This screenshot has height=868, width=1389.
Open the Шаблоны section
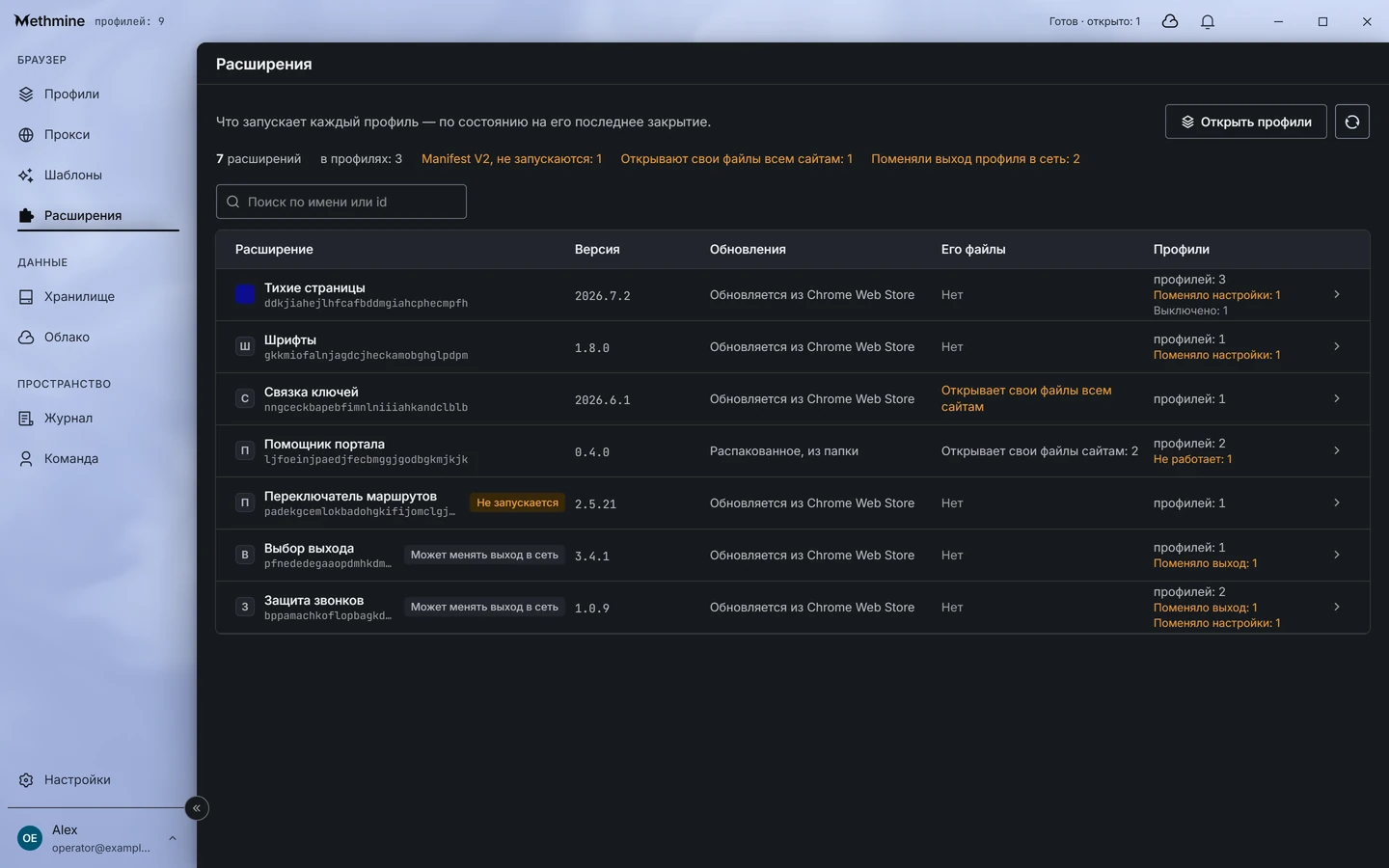(x=97, y=176)
